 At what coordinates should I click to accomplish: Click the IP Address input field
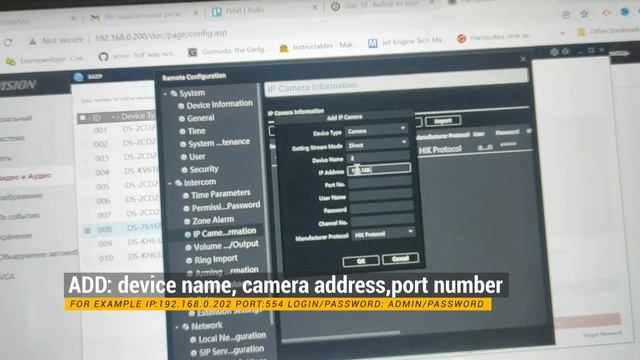(379, 169)
